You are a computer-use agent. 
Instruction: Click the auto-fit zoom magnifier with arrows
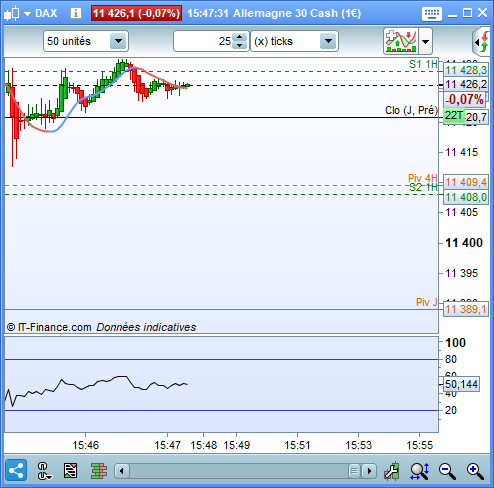coord(420,471)
